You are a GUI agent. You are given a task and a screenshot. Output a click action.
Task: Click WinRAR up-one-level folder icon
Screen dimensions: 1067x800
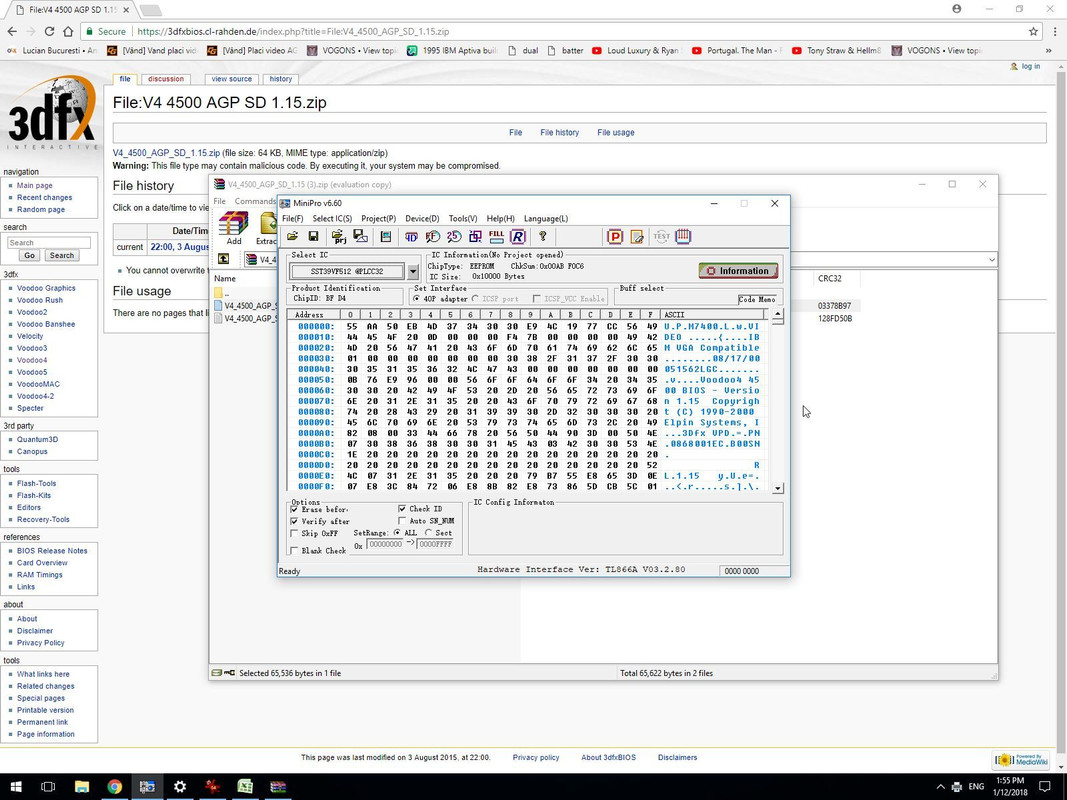click(223, 259)
